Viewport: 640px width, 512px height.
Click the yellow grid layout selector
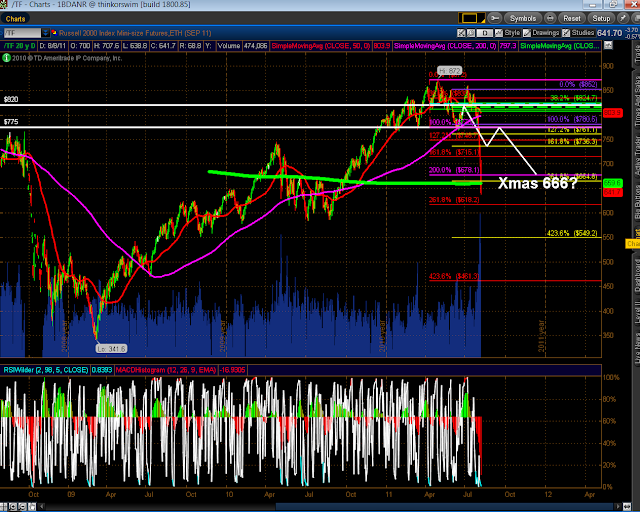click(x=470, y=18)
